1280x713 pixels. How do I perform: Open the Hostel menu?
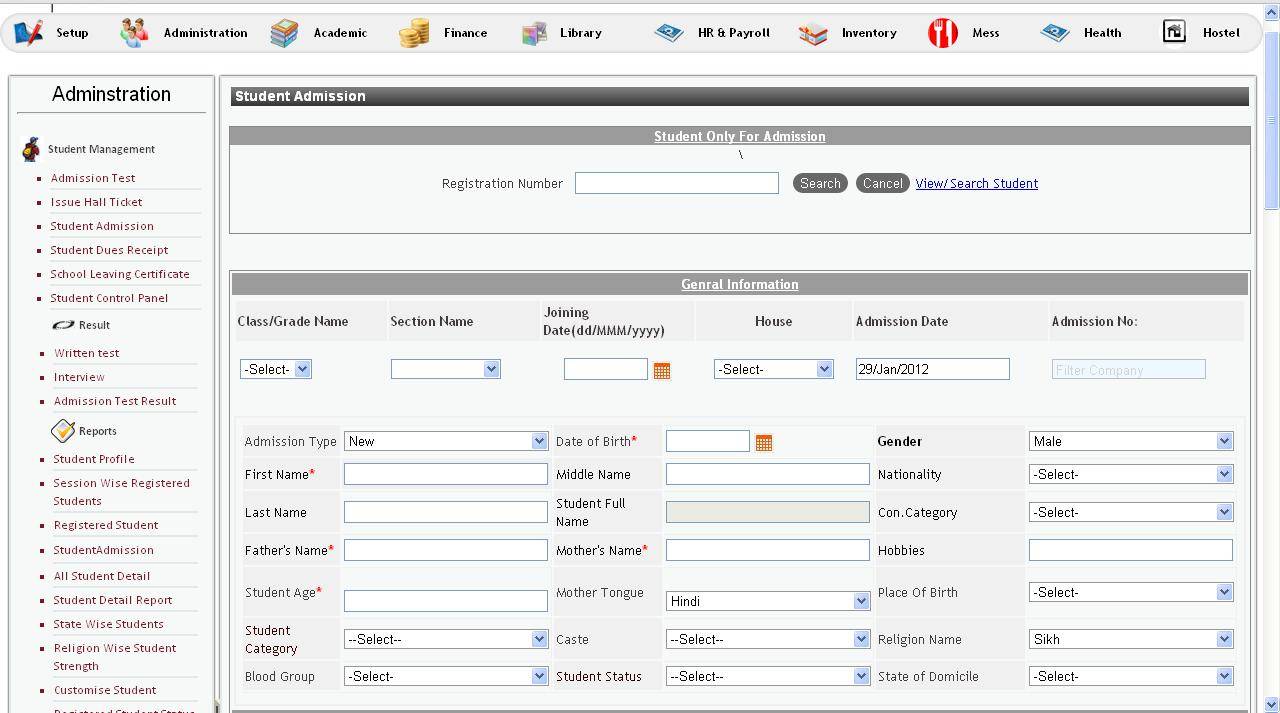pos(1221,33)
